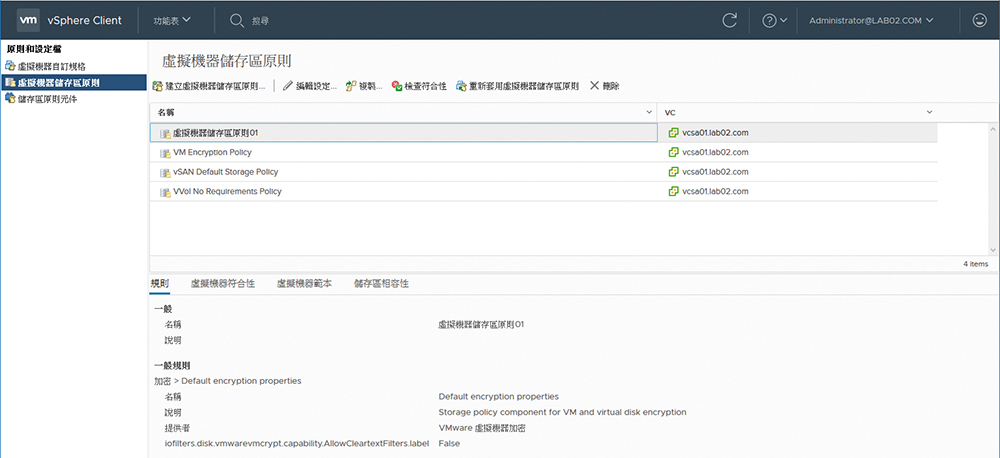The image size is (1000, 458).
Task: Click vCenter icon in VM Encryption Policy row
Action: click(x=673, y=152)
